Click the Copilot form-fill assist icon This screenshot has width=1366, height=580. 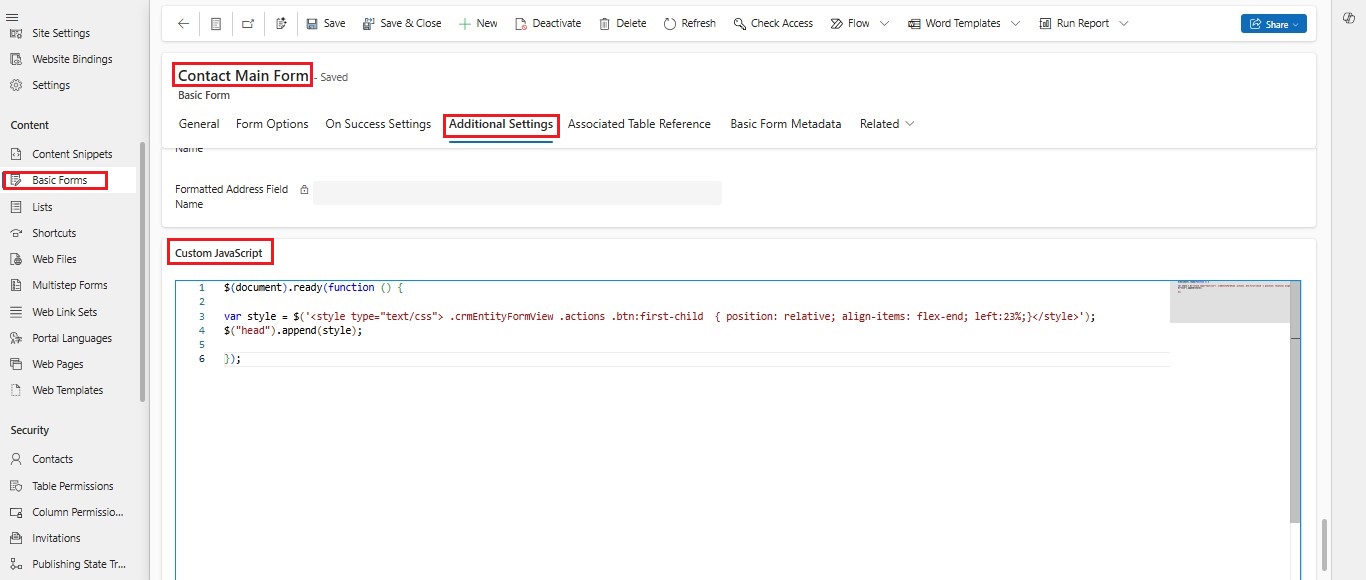point(281,23)
